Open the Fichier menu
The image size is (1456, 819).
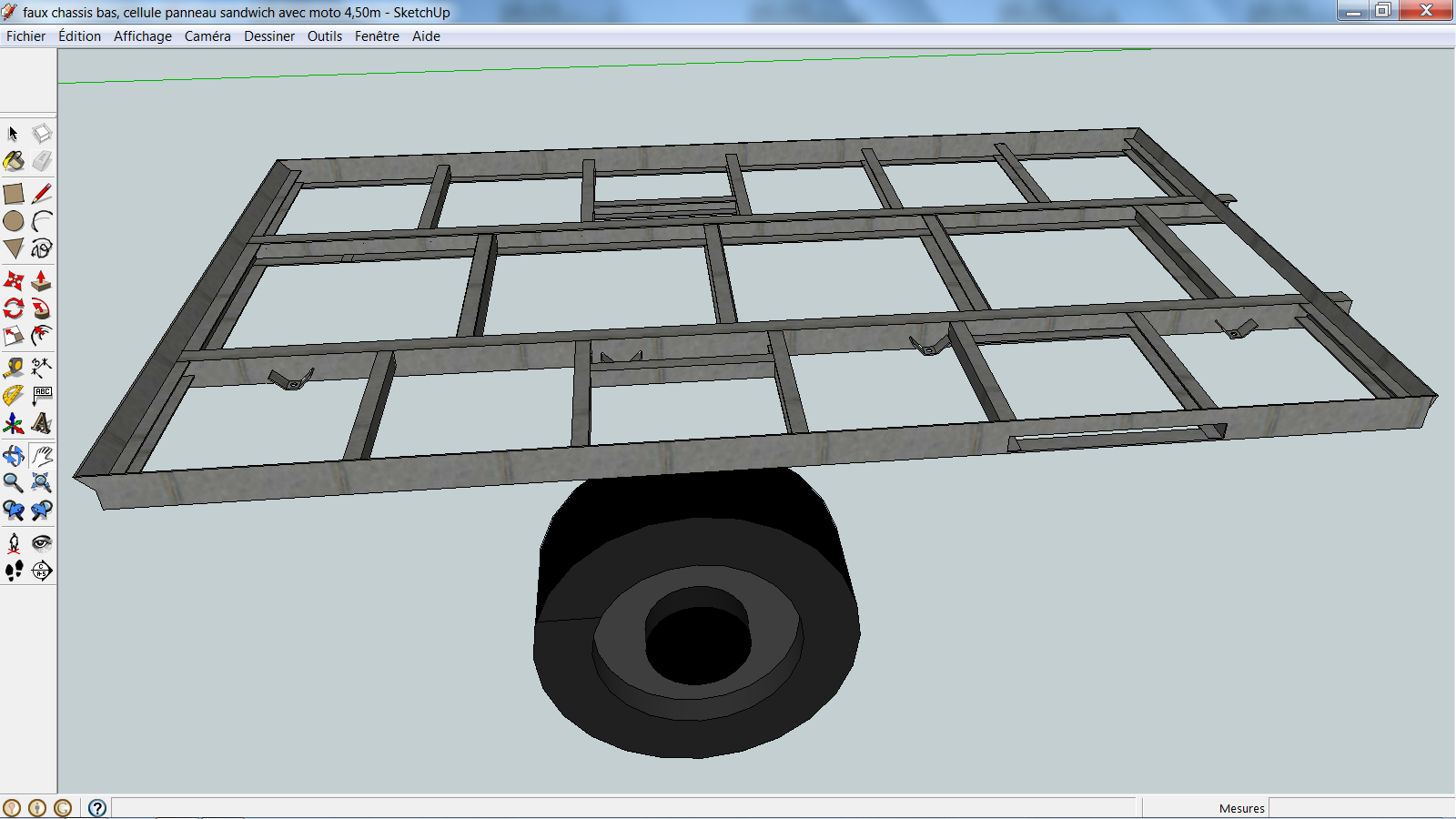coord(25,36)
